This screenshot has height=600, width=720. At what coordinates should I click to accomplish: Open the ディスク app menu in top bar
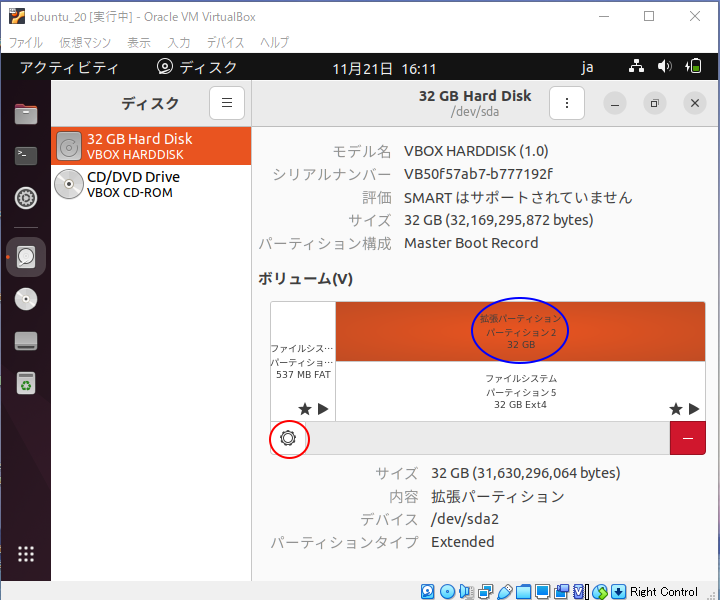point(197,67)
